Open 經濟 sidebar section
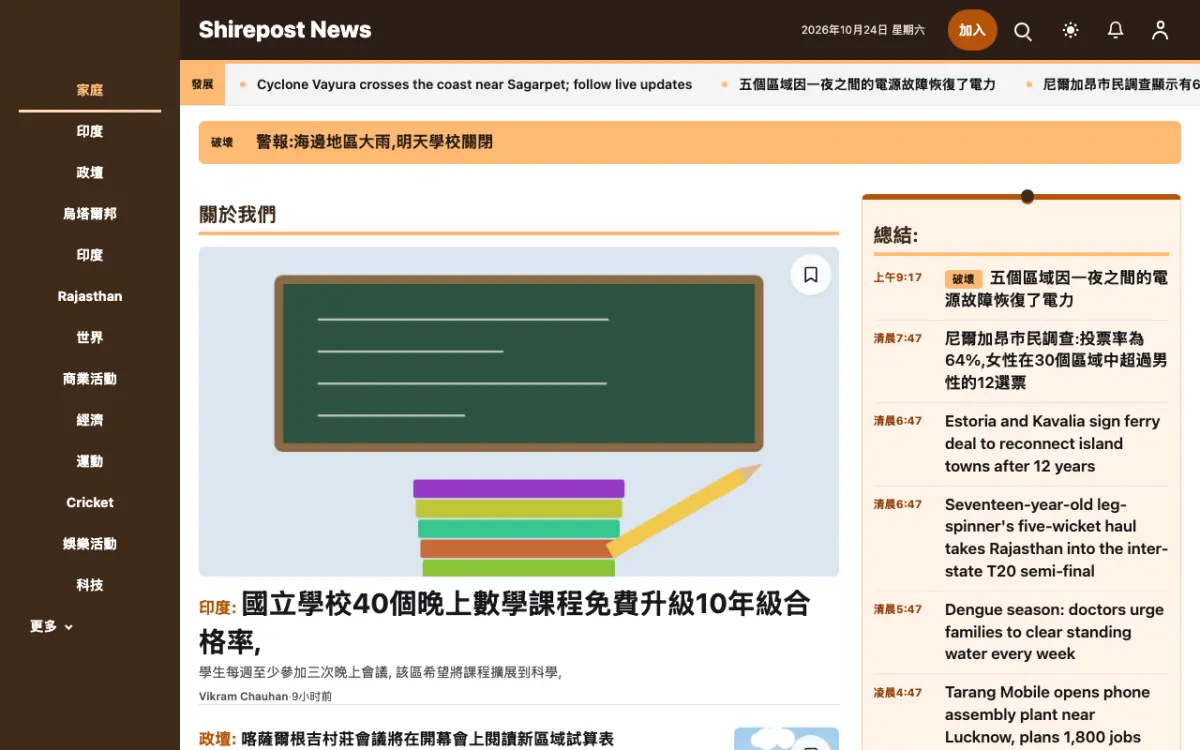 [x=90, y=420]
